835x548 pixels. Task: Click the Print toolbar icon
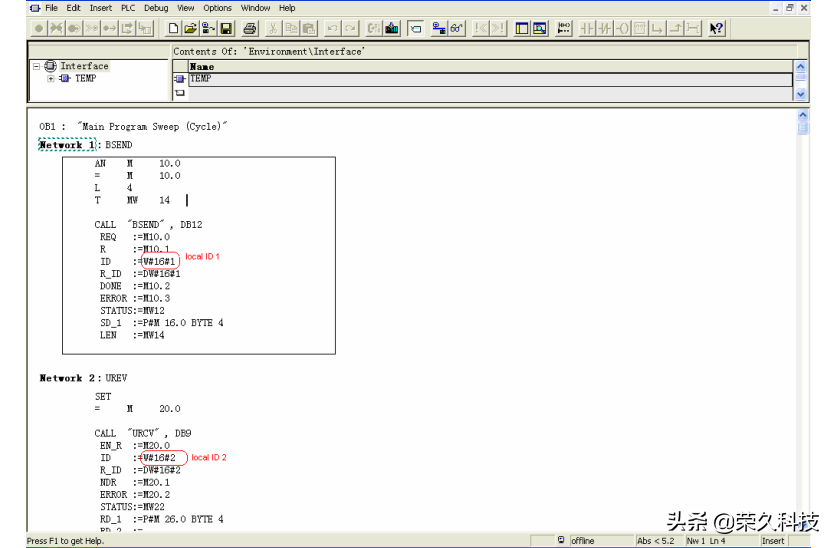(x=250, y=29)
